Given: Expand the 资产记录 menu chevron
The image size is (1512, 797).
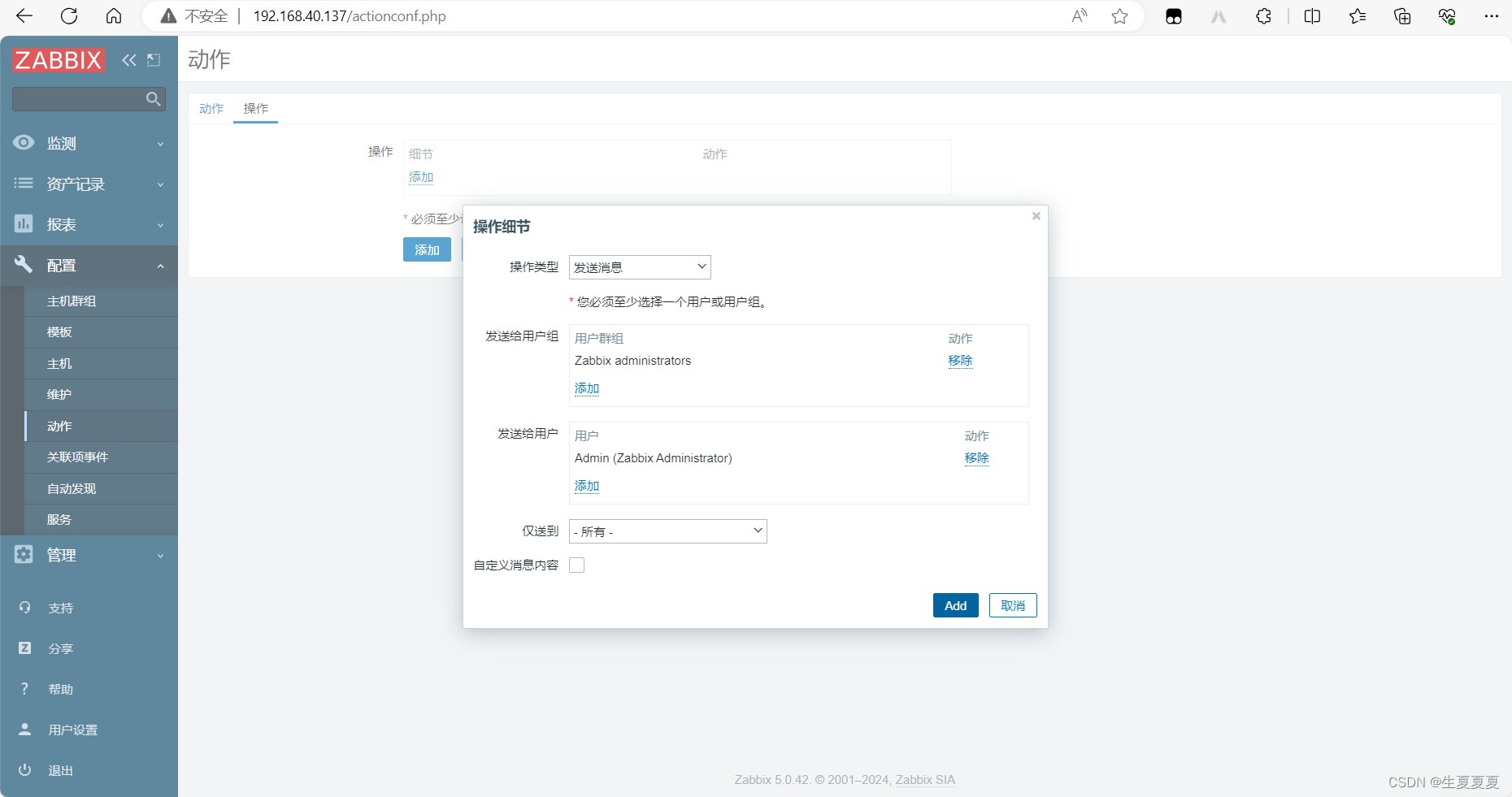Looking at the screenshot, I should point(160,184).
